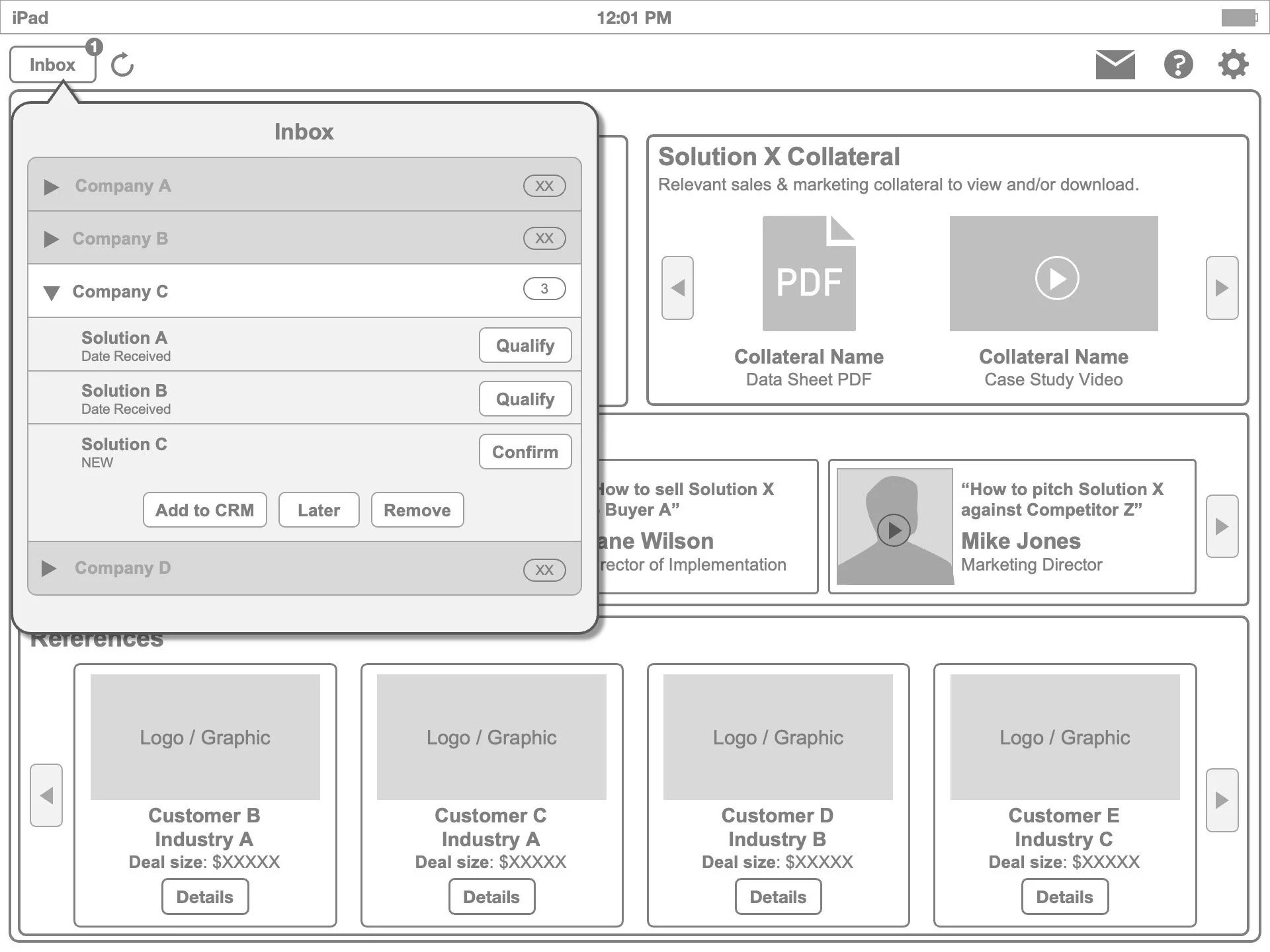Click Confirm for Solution C

[525, 452]
